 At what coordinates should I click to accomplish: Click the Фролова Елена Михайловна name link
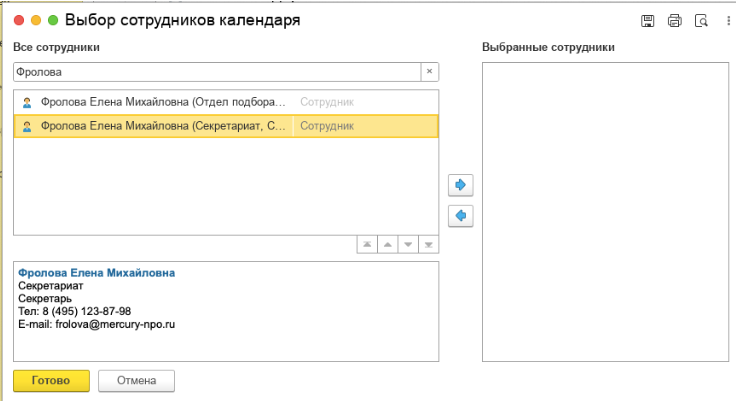click(x=96, y=272)
